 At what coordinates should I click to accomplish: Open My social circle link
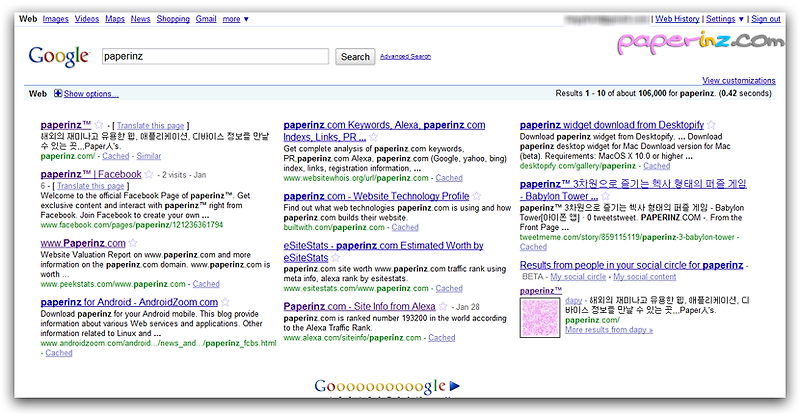pos(579,277)
